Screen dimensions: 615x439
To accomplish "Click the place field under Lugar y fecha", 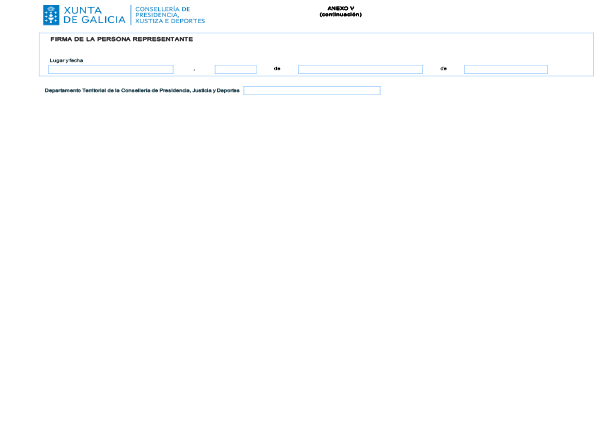I will click(111, 69).
